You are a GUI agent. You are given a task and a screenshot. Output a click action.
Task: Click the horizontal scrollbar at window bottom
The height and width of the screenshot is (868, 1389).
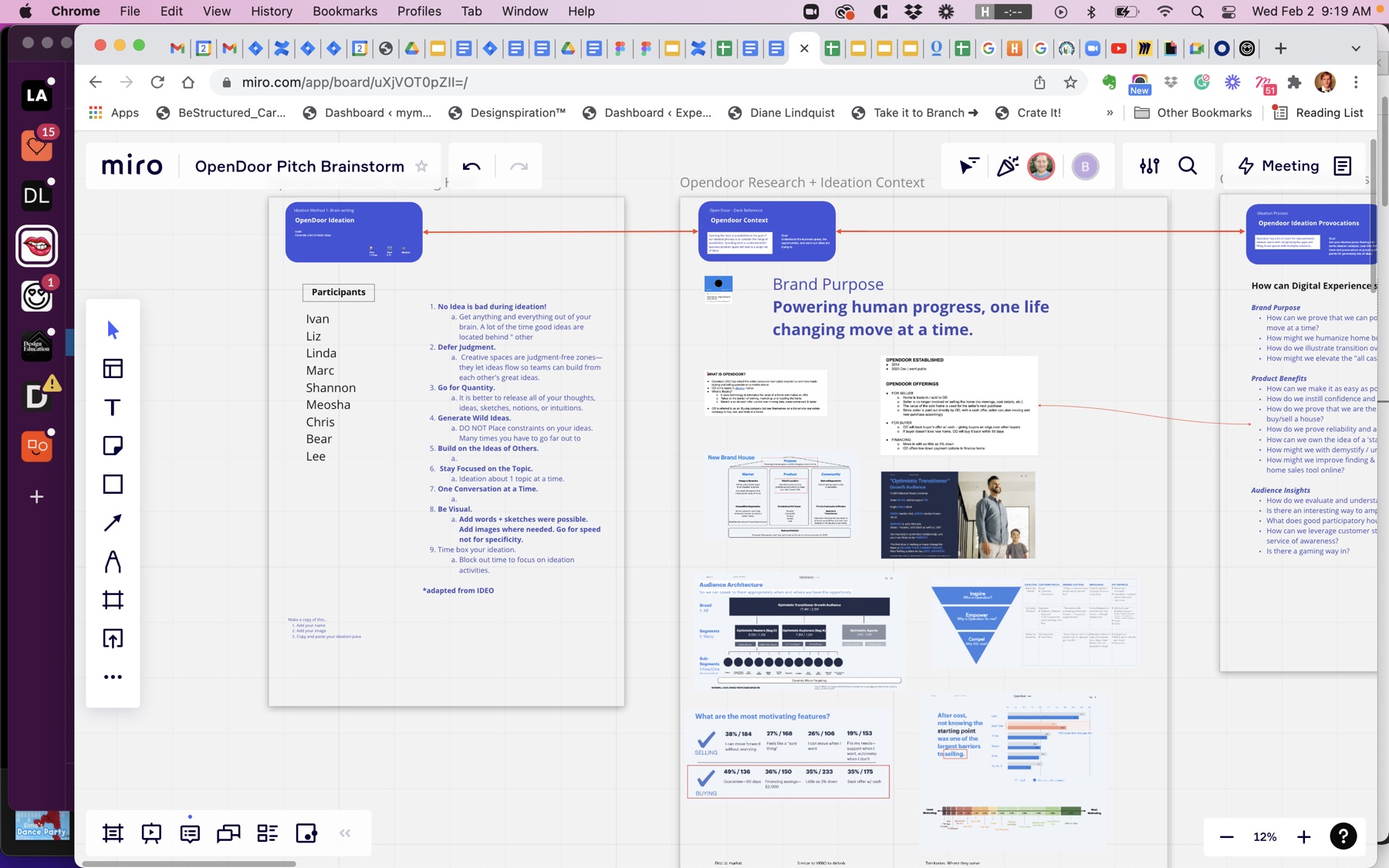pos(189,863)
